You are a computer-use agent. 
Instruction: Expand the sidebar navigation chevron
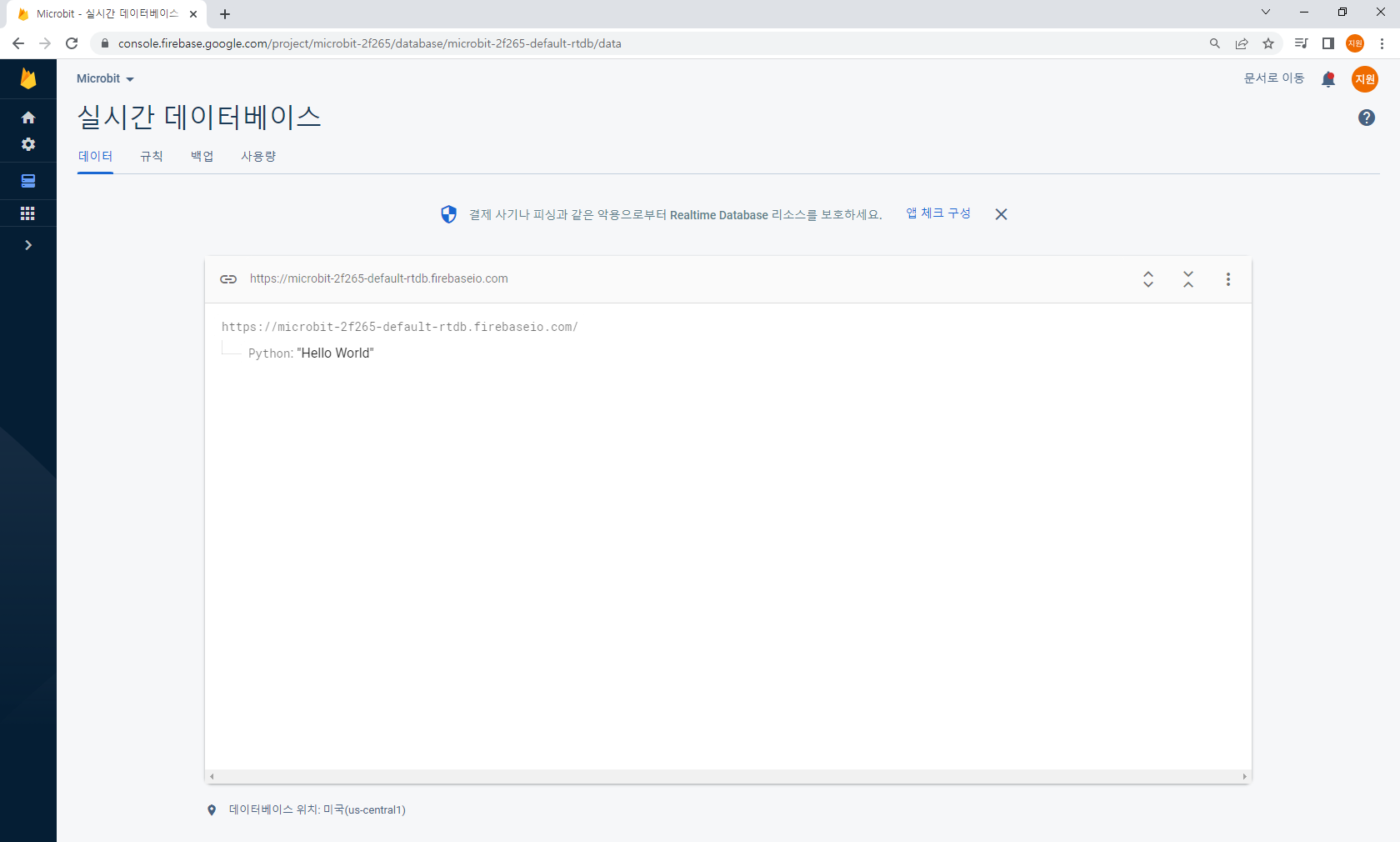pyautogui.click(x=28, y=245)
